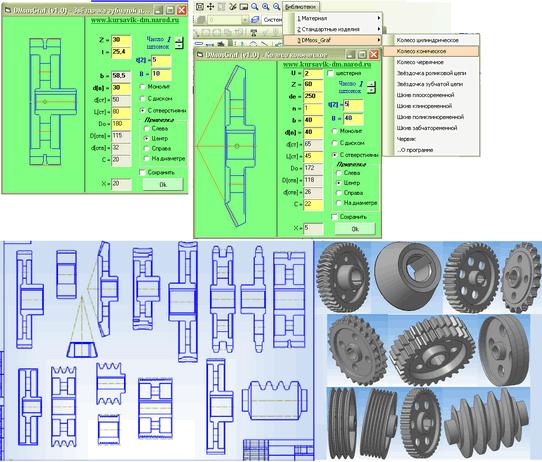Click the scissors cut tool icon

(233, 6)
